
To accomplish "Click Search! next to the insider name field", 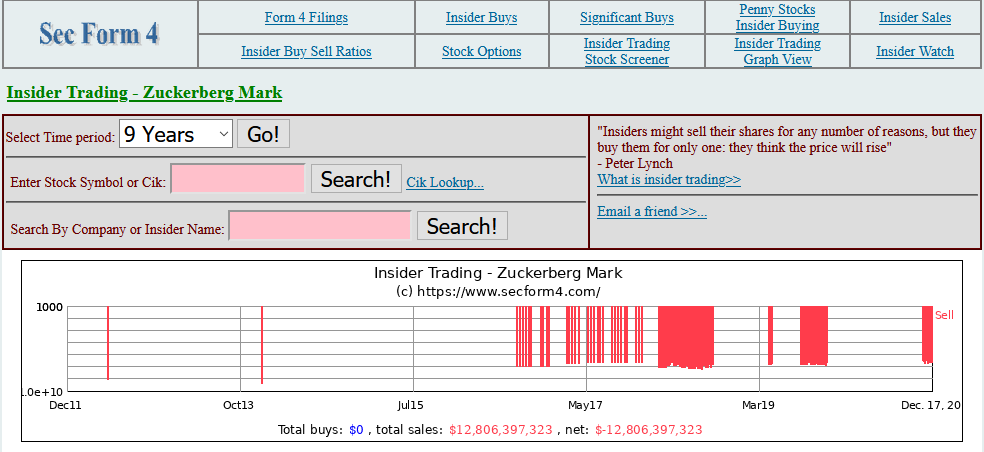I will tap(462, 226).
